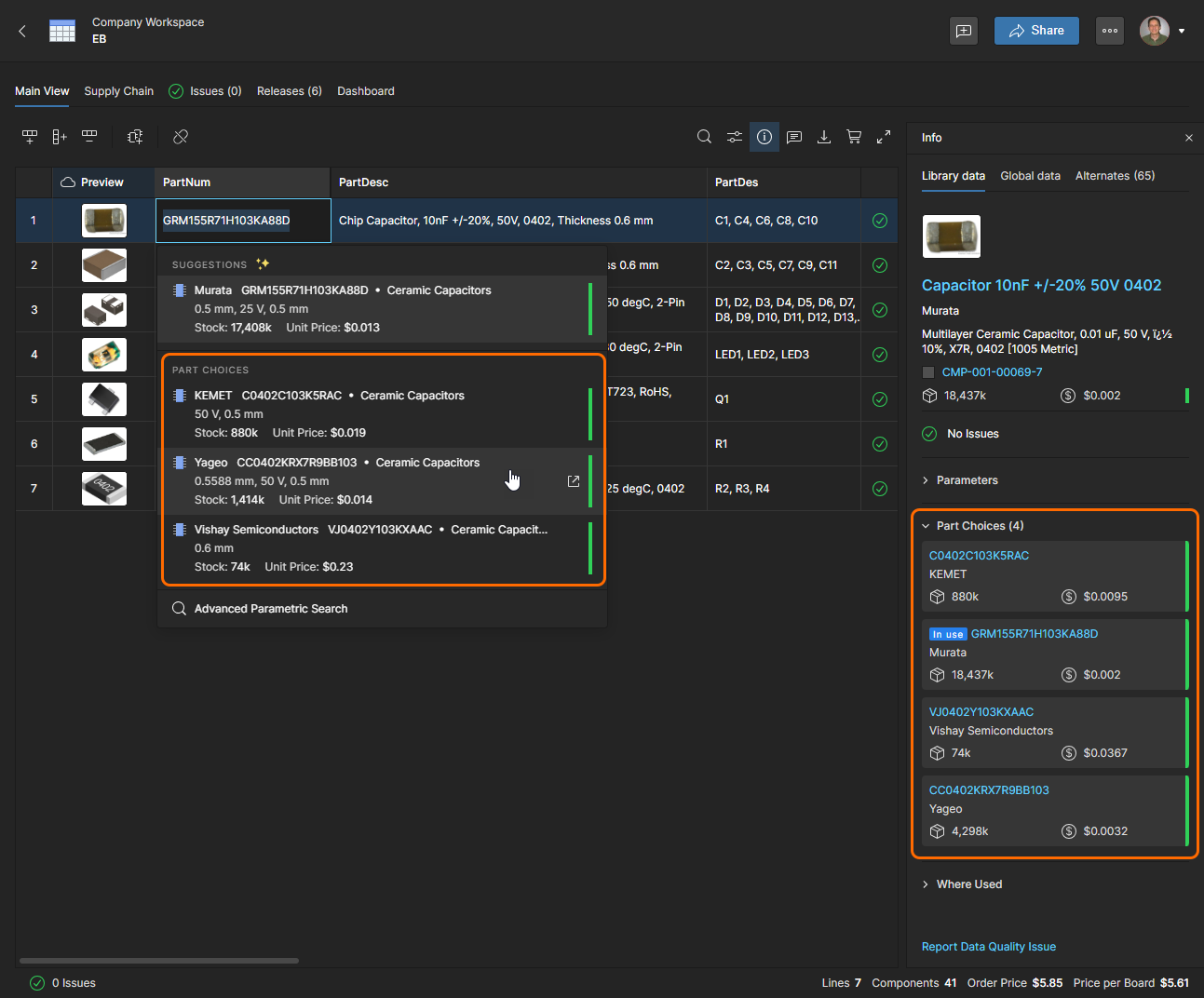Screen dimensions: 1204x998
Task: Expand BOM view to full screen
Action: click(884, 137)
